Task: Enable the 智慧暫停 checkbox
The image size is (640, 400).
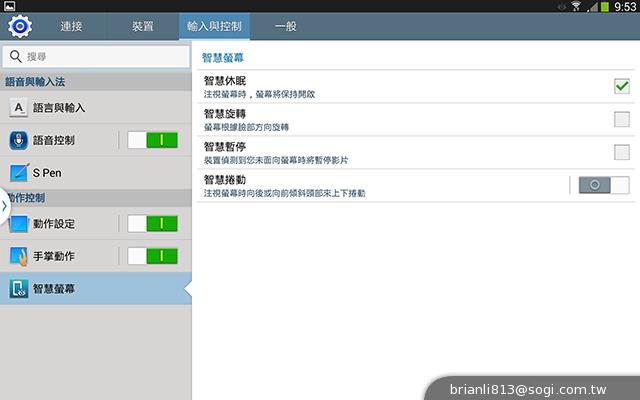Action: pyautogui.click(x=621, y=153)
